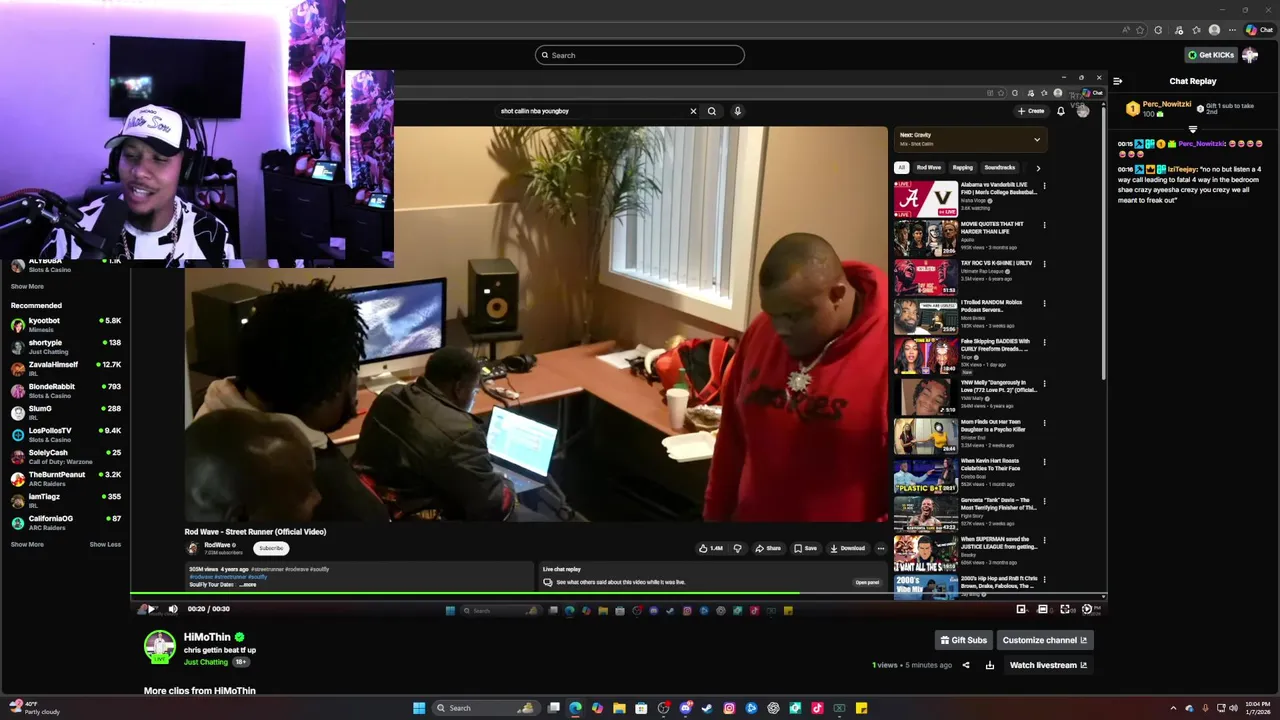Open BlondeRabbit channel in the sidebar
This screenshot has width=1280, height=720.
click(65, 390)
